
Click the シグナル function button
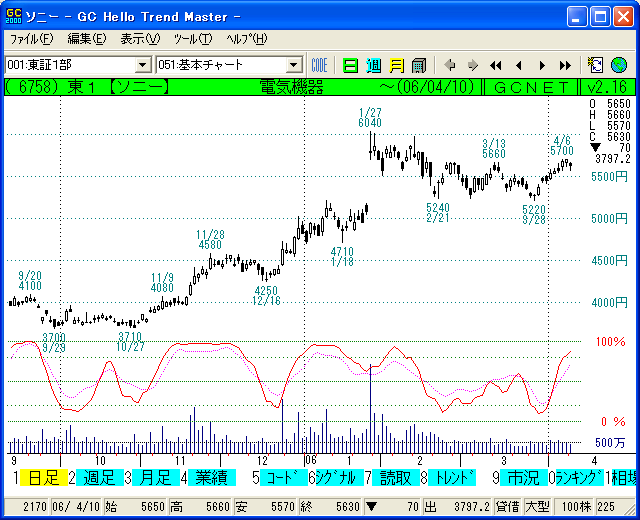(x=340, y=478)
